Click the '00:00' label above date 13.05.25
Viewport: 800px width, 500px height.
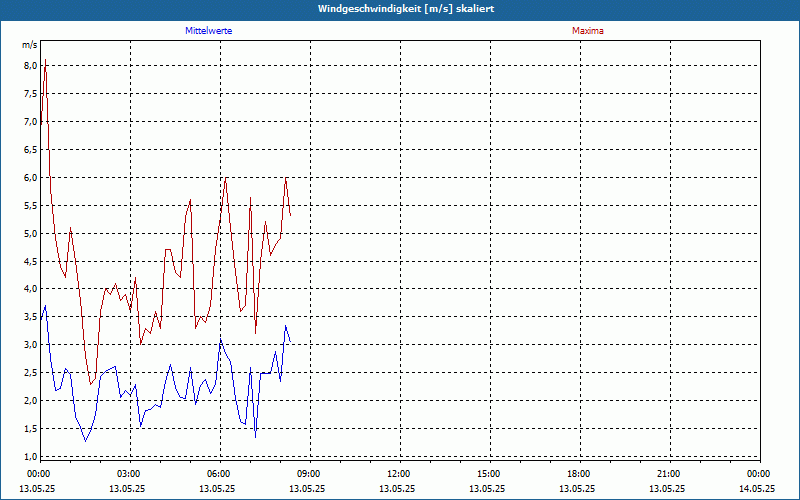coord(37,474)
